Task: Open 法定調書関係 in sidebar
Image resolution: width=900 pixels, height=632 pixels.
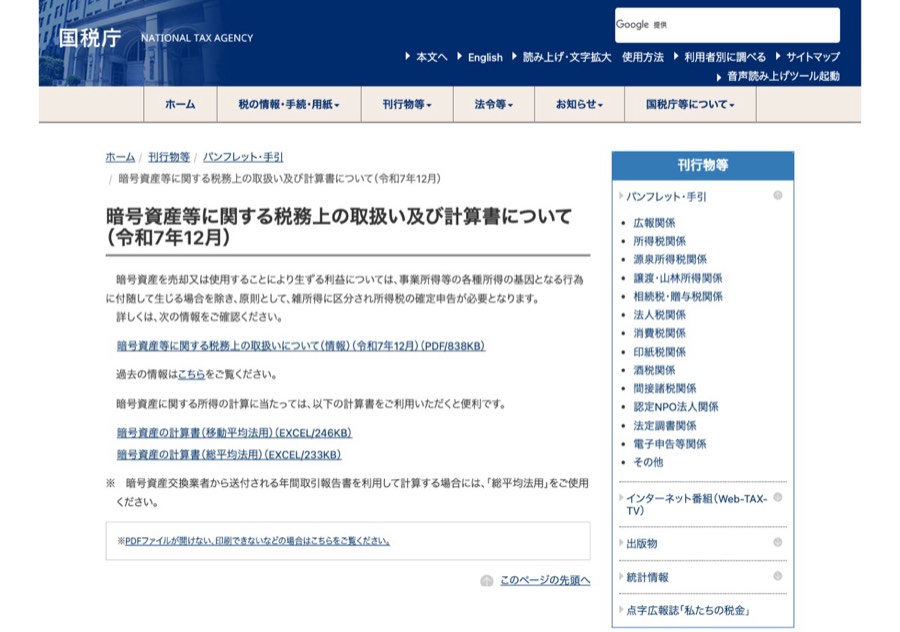Action: coord(664,425)
